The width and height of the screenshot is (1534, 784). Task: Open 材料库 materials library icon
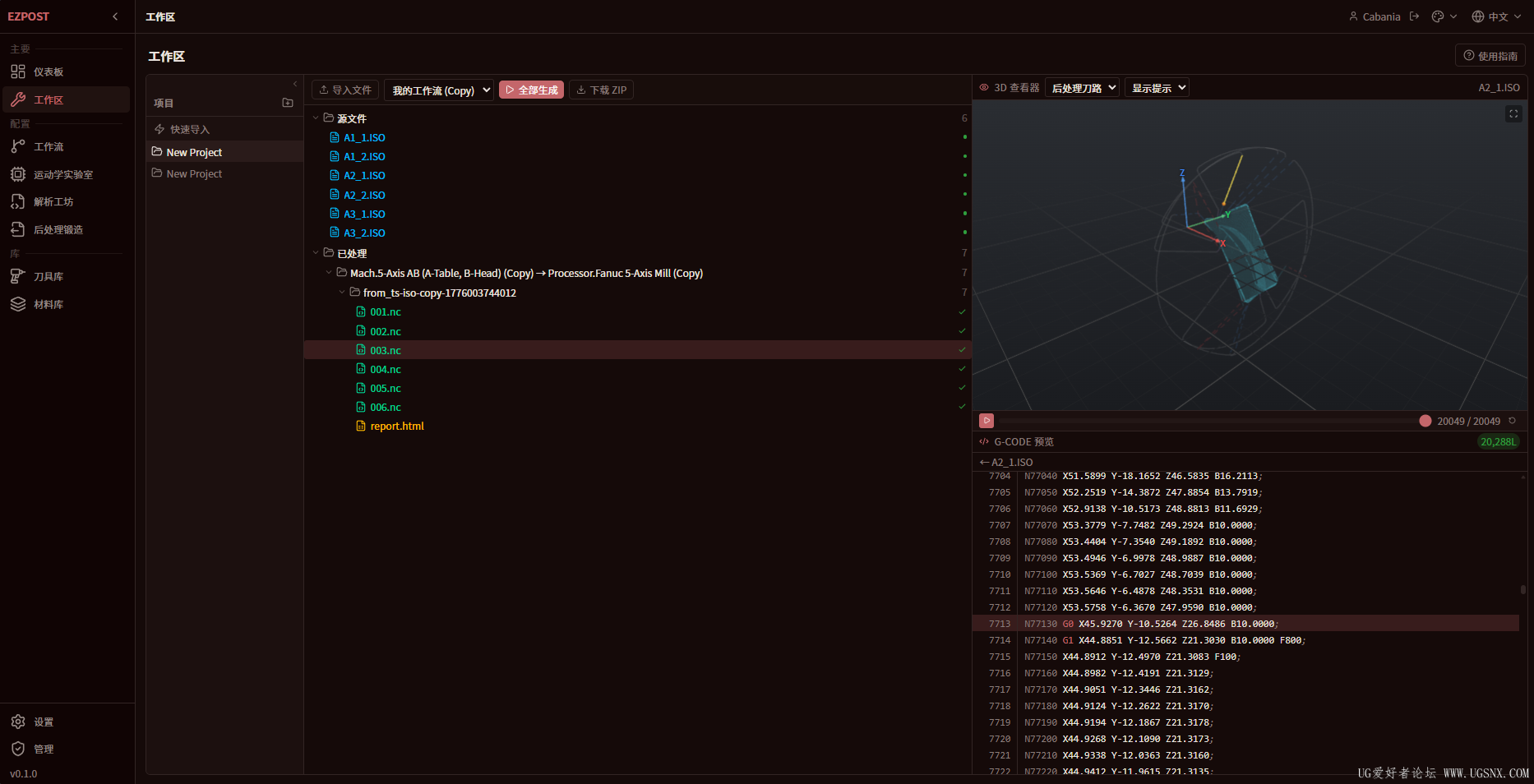tap(18, 304)
